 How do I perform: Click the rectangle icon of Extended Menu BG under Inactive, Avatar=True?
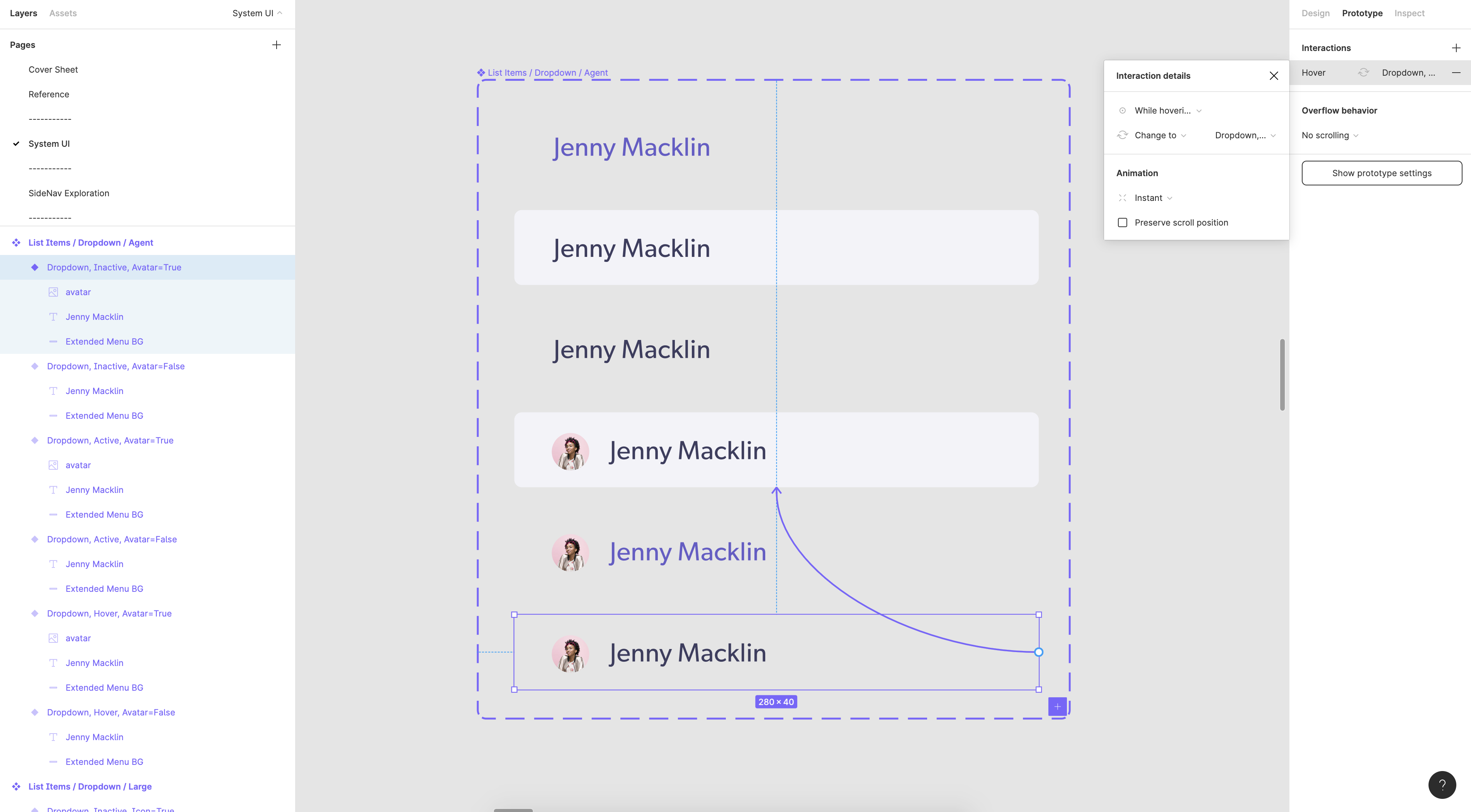point(53,341)
